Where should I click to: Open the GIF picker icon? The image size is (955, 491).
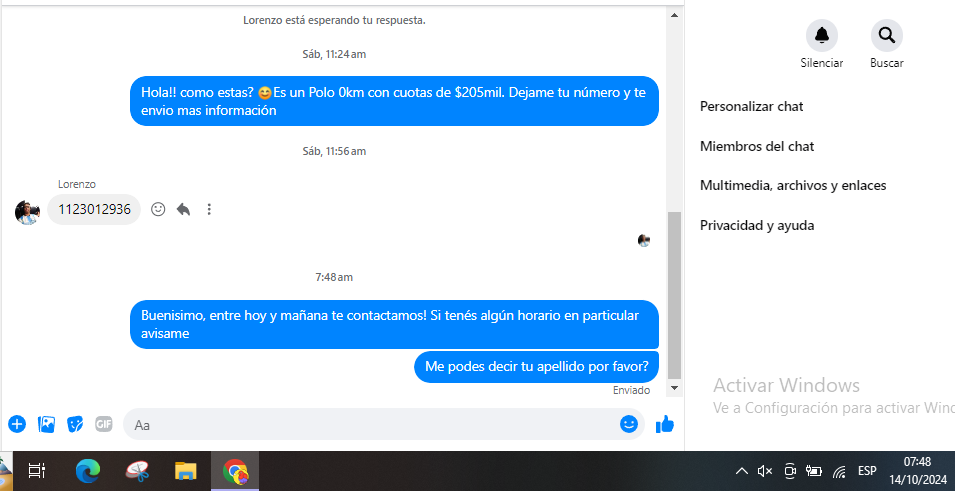coord(104,424)
